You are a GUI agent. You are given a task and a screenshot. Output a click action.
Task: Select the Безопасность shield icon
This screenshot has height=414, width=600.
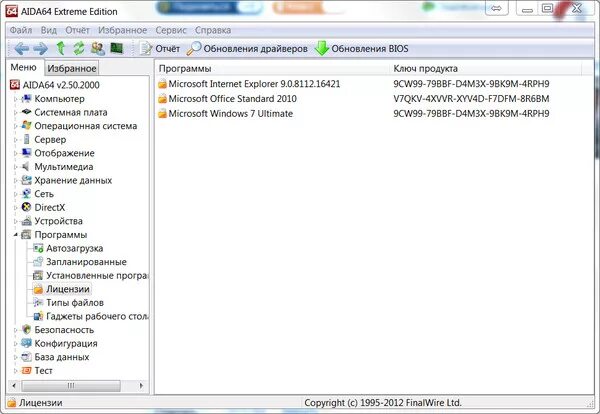tap(26, 329)
